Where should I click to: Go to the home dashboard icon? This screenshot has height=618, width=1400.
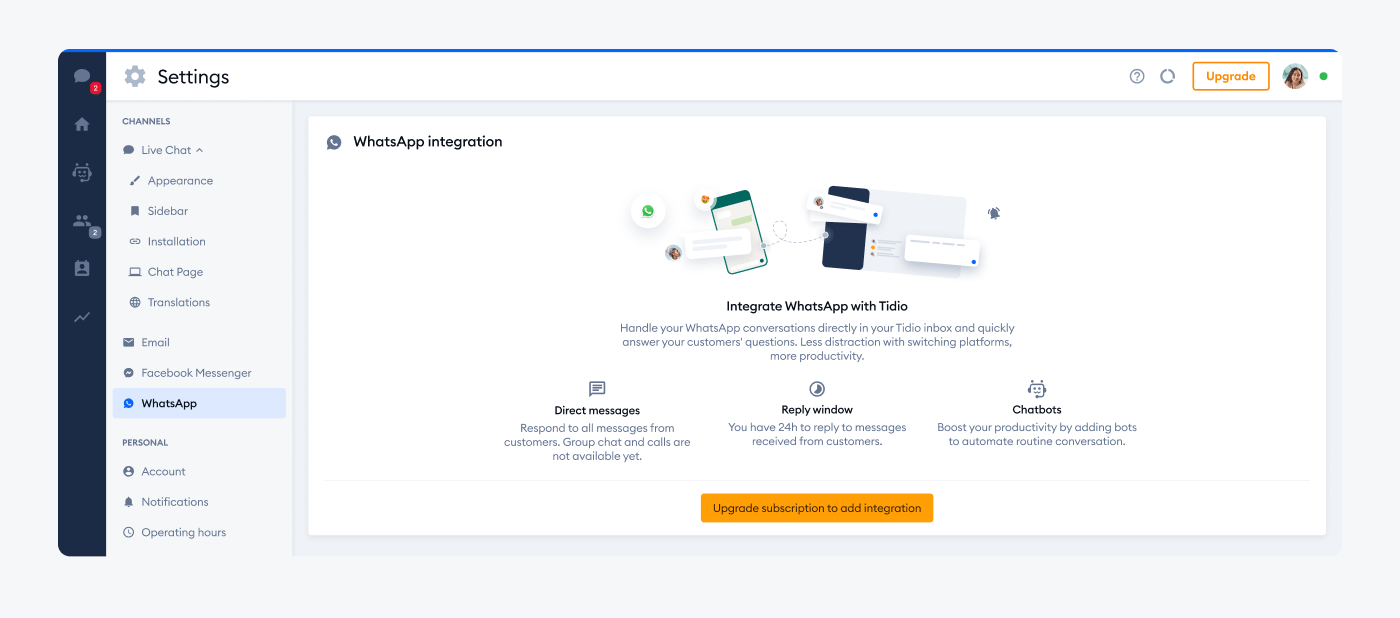pos(82,124)
